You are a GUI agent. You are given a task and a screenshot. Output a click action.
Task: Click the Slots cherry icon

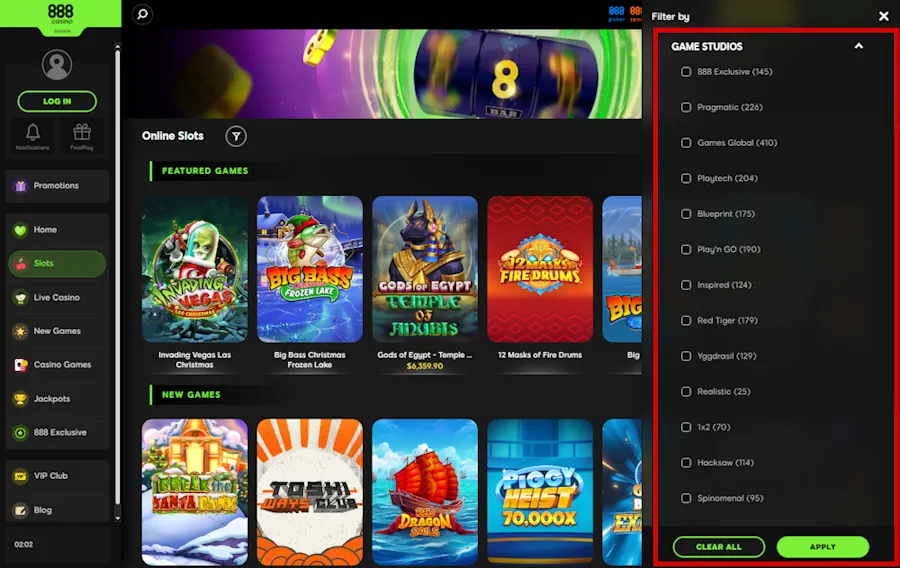pos(21,264)
